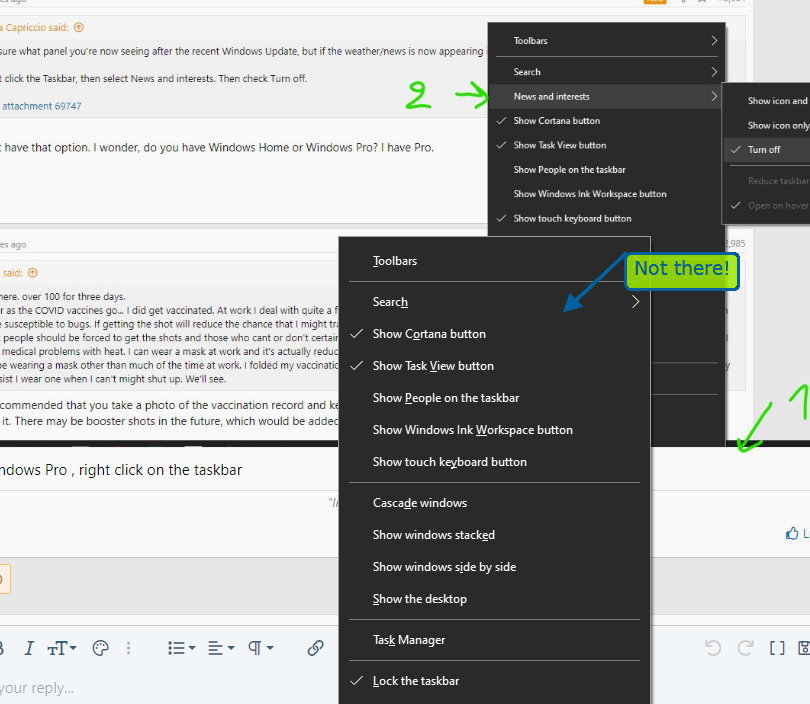
Task: Choose Cascade windows from the context menu
Action: [x=419, y=503]
